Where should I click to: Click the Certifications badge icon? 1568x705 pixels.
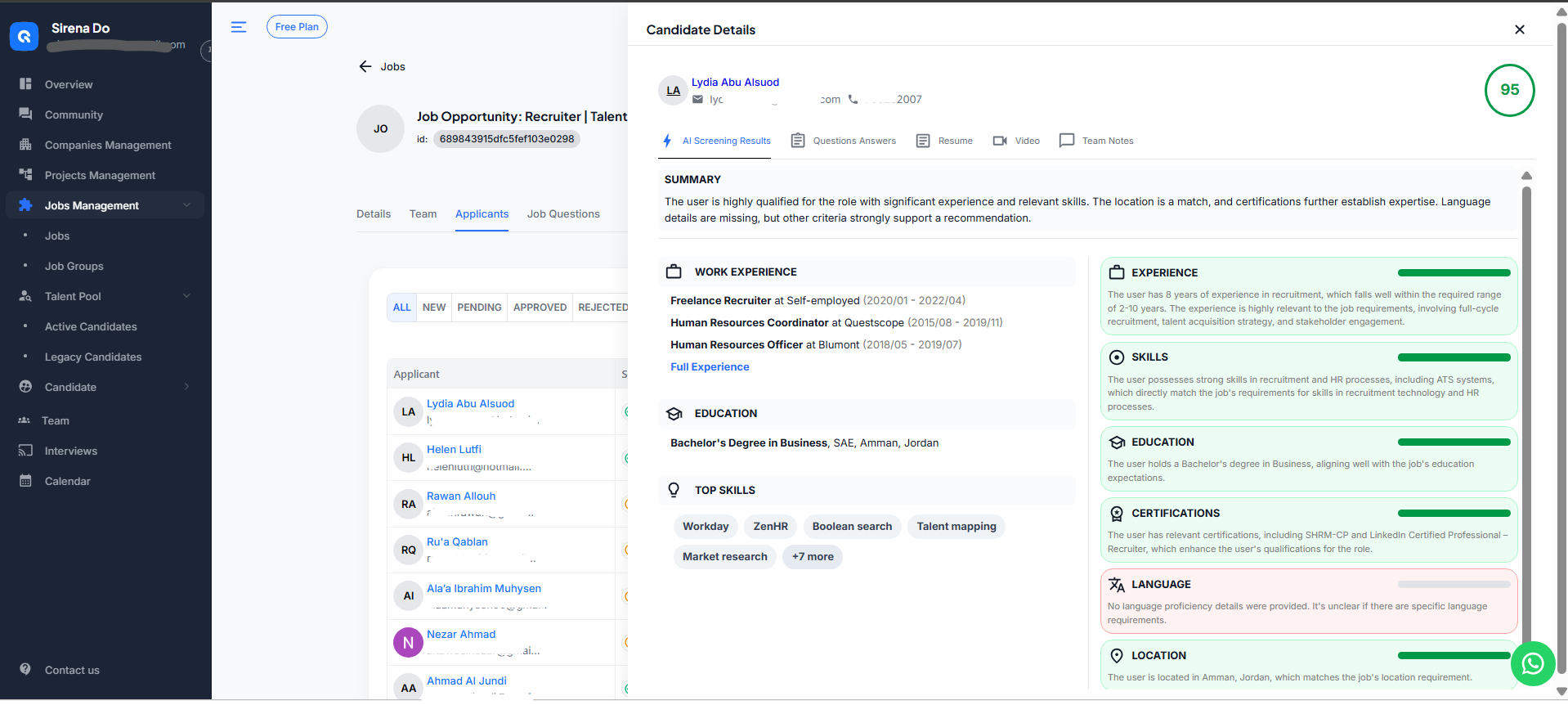(1117, 513)
